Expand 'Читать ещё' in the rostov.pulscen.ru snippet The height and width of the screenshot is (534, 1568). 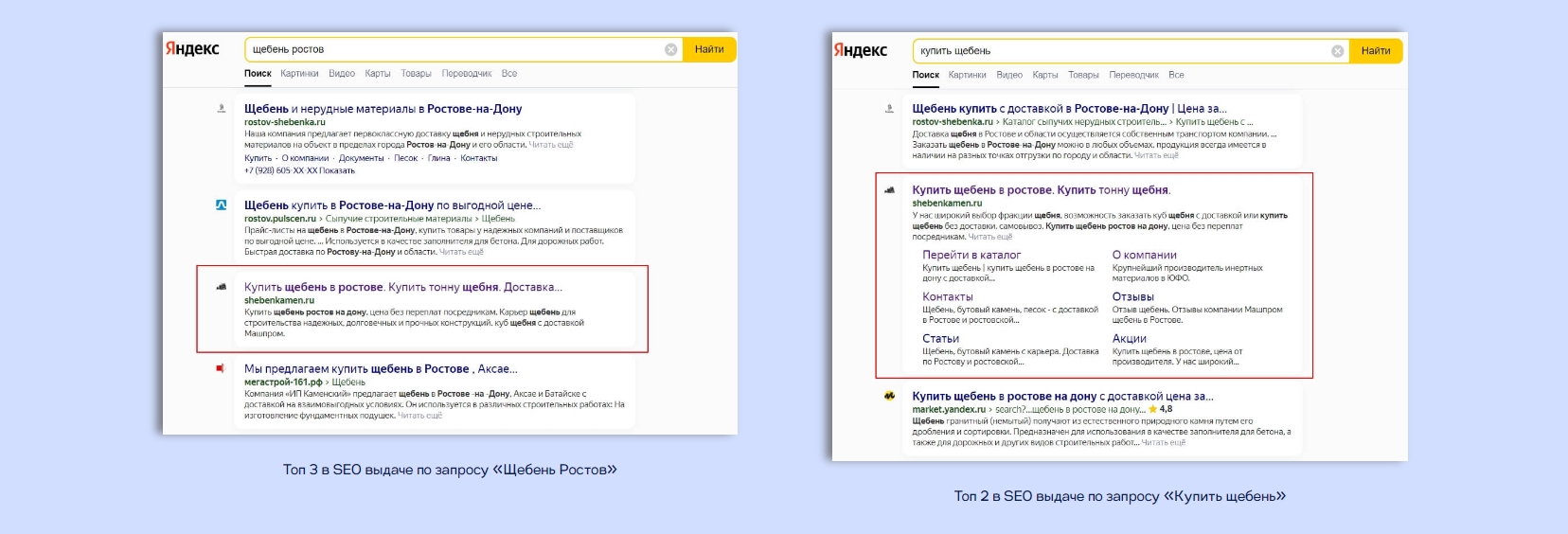pyautogui.click(x=461, y=252)
